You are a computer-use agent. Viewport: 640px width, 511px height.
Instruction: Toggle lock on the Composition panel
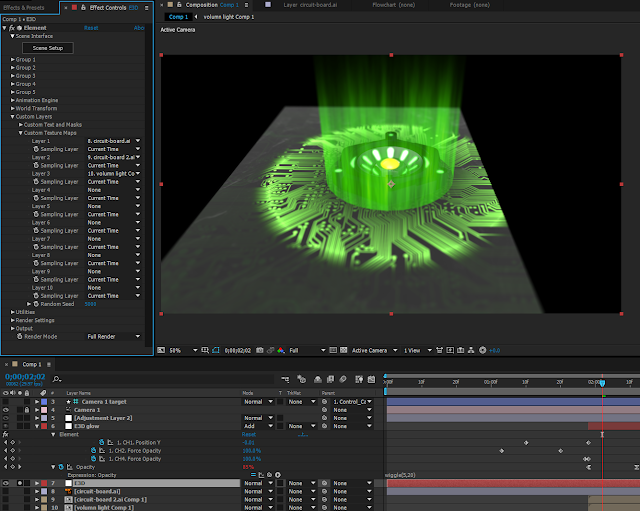(x=179, y=5)
